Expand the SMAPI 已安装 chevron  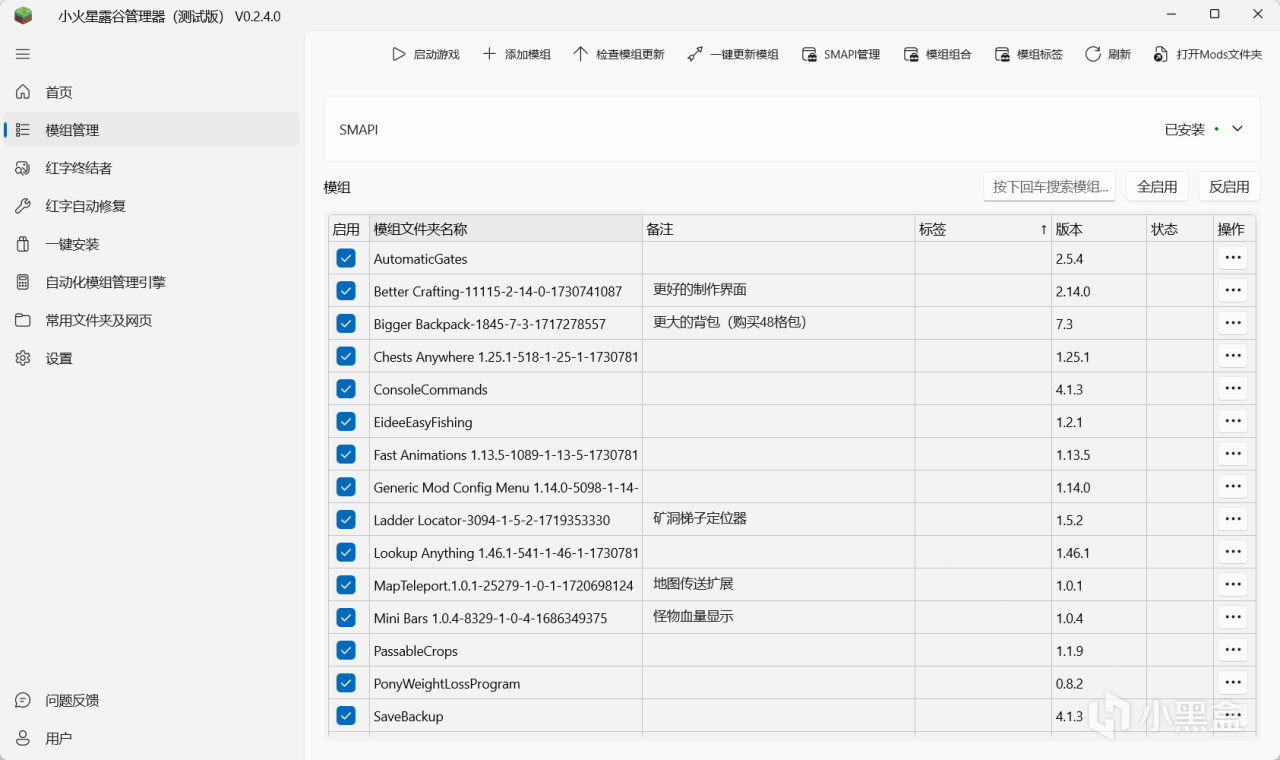coord(1237,129)
